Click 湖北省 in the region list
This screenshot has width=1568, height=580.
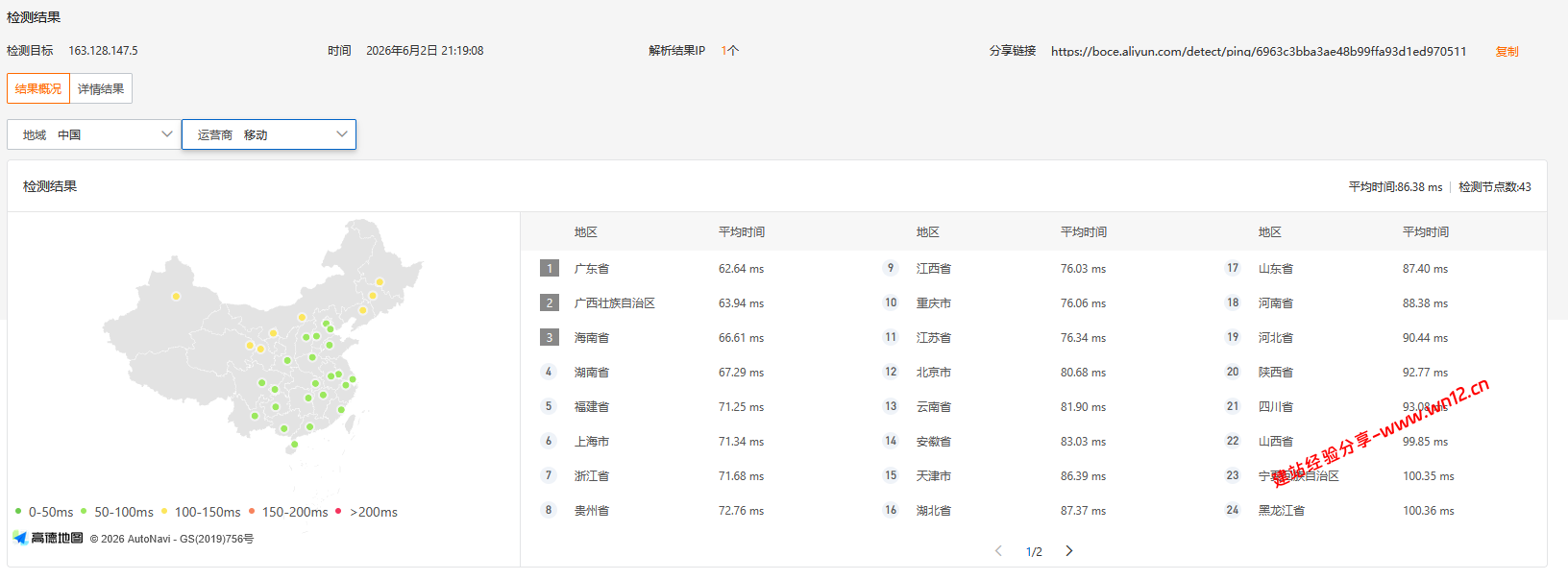934,511
